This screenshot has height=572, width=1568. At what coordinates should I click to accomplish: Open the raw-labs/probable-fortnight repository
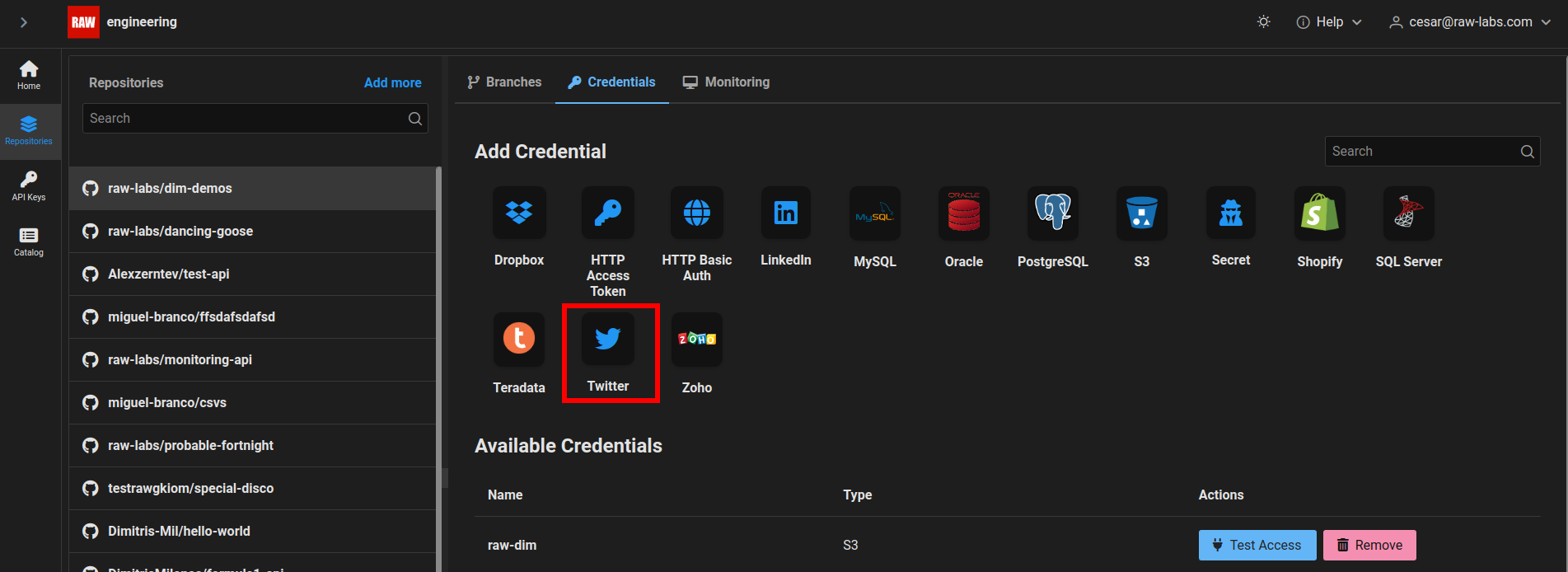[x=252, y=446]
